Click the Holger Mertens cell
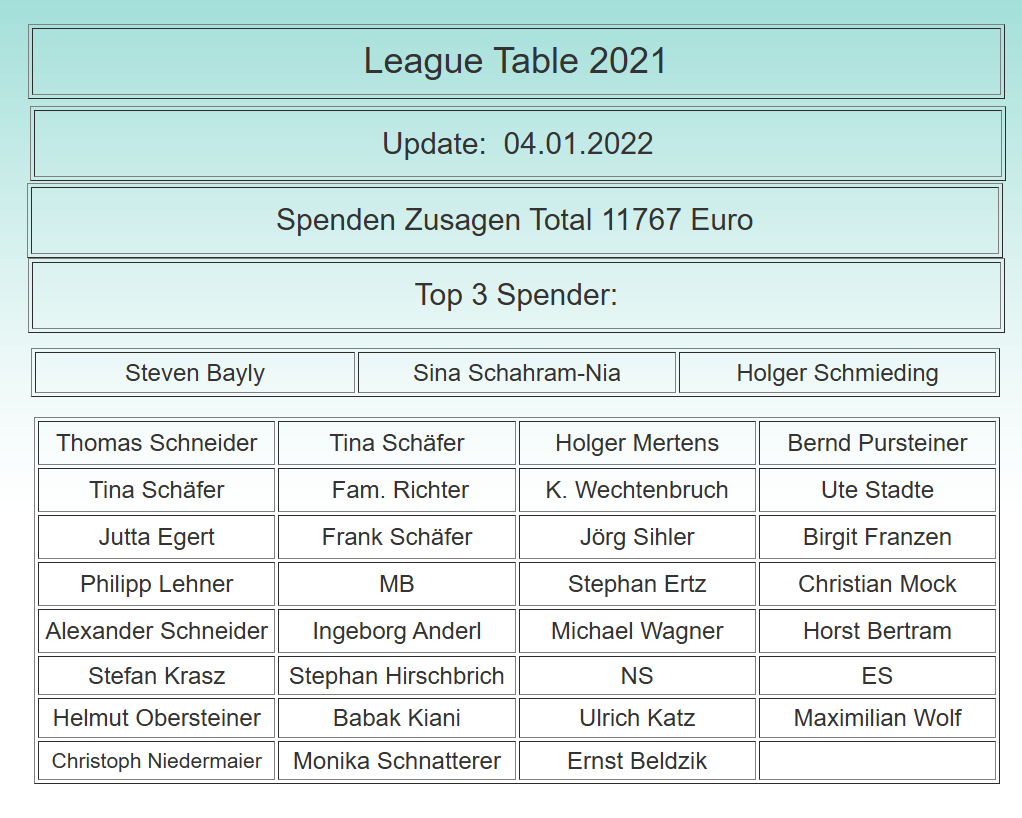The width and height of the screenshot is (1022, 818). [x=637, y=443]
